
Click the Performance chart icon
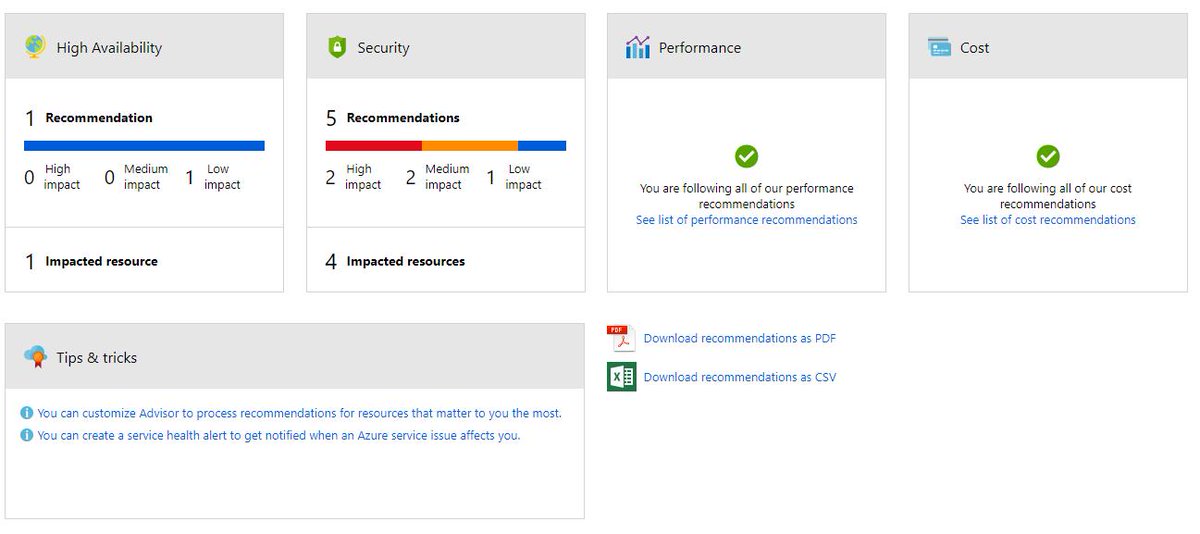(638, 47)
